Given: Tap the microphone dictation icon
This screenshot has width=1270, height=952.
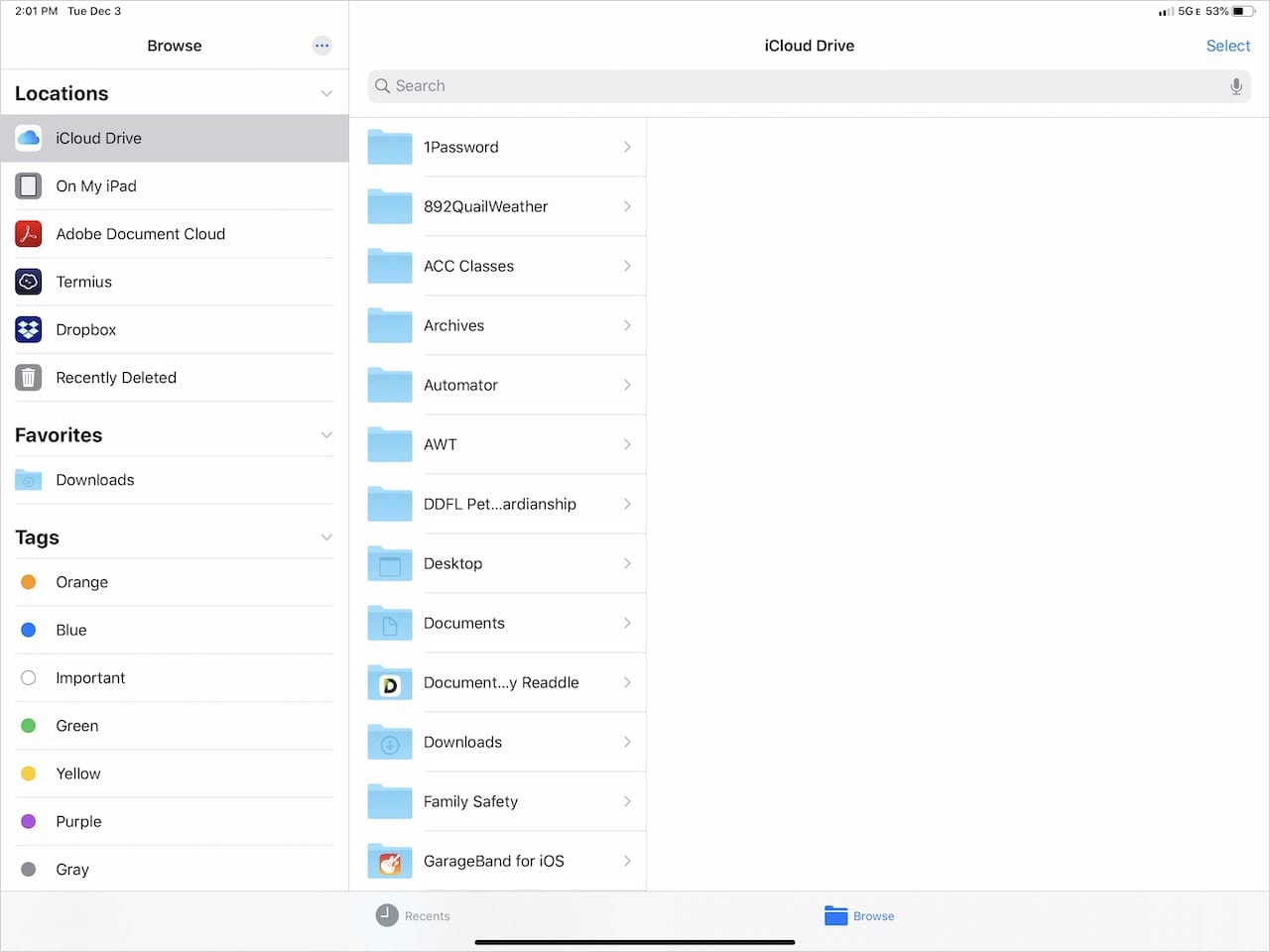Looking at the screenshot, I should click(1235, 86).
